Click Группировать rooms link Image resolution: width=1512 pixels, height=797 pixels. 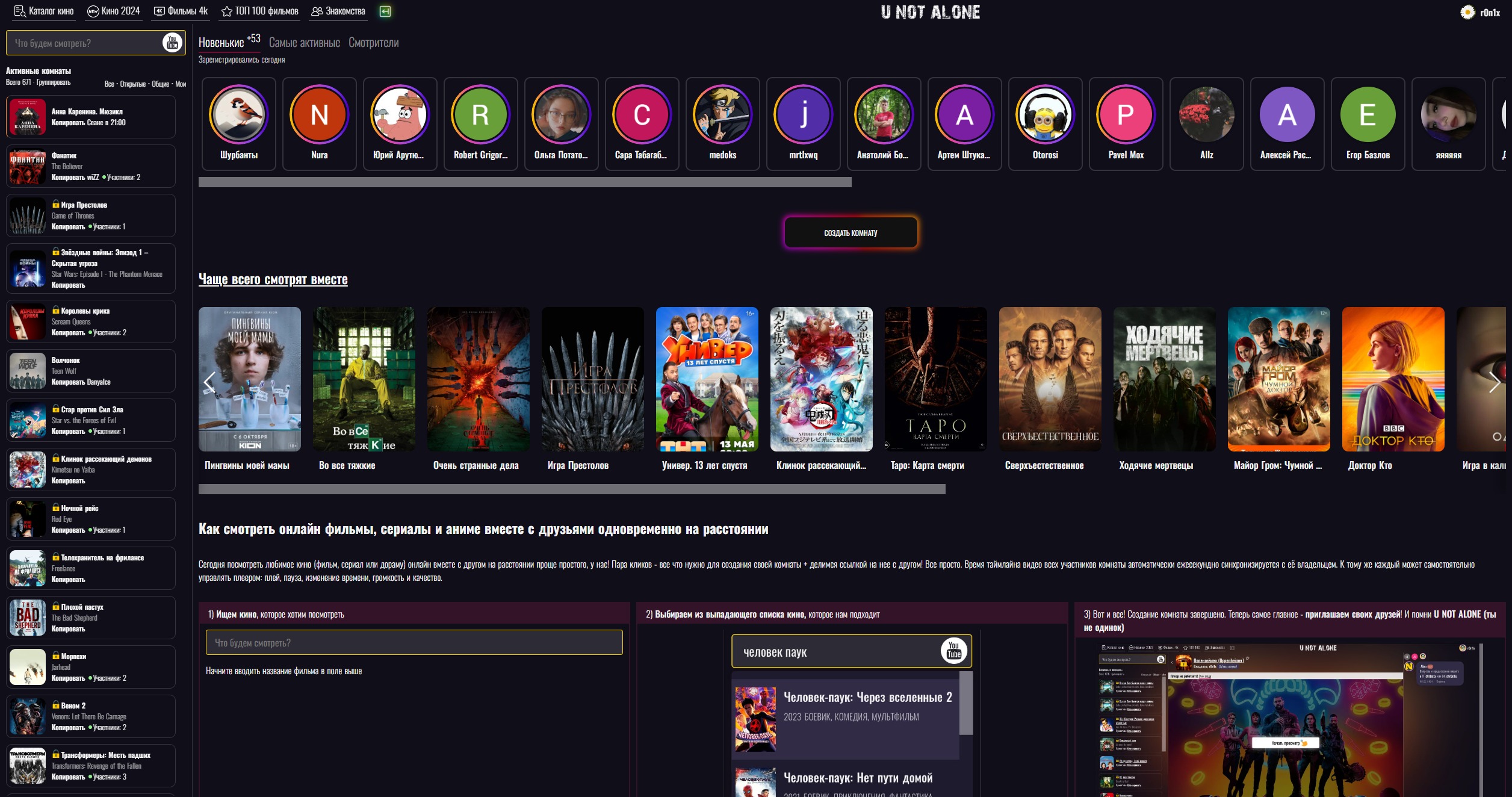(54, 82)
